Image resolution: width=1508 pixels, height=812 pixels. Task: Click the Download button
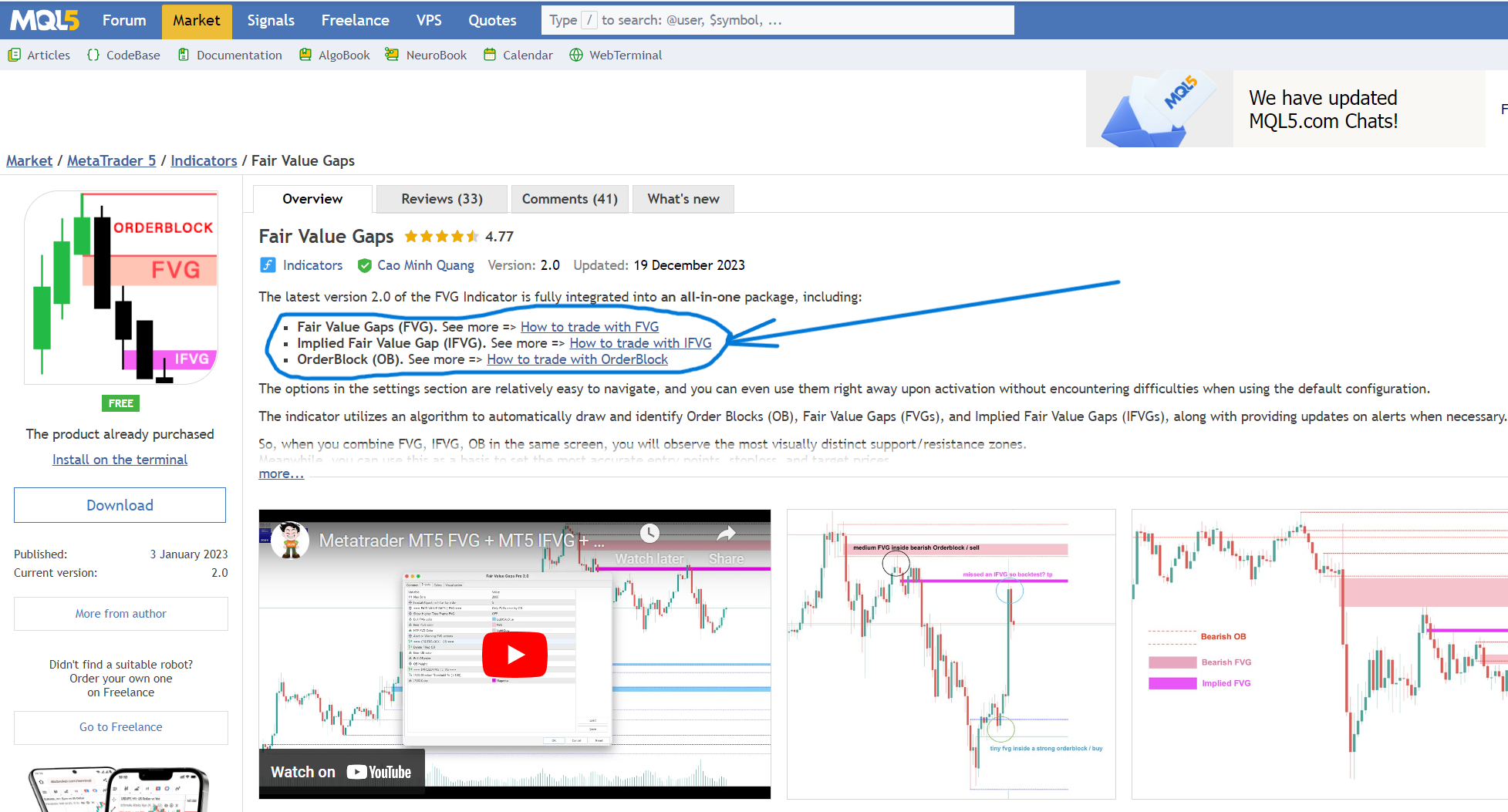[120, 505]
